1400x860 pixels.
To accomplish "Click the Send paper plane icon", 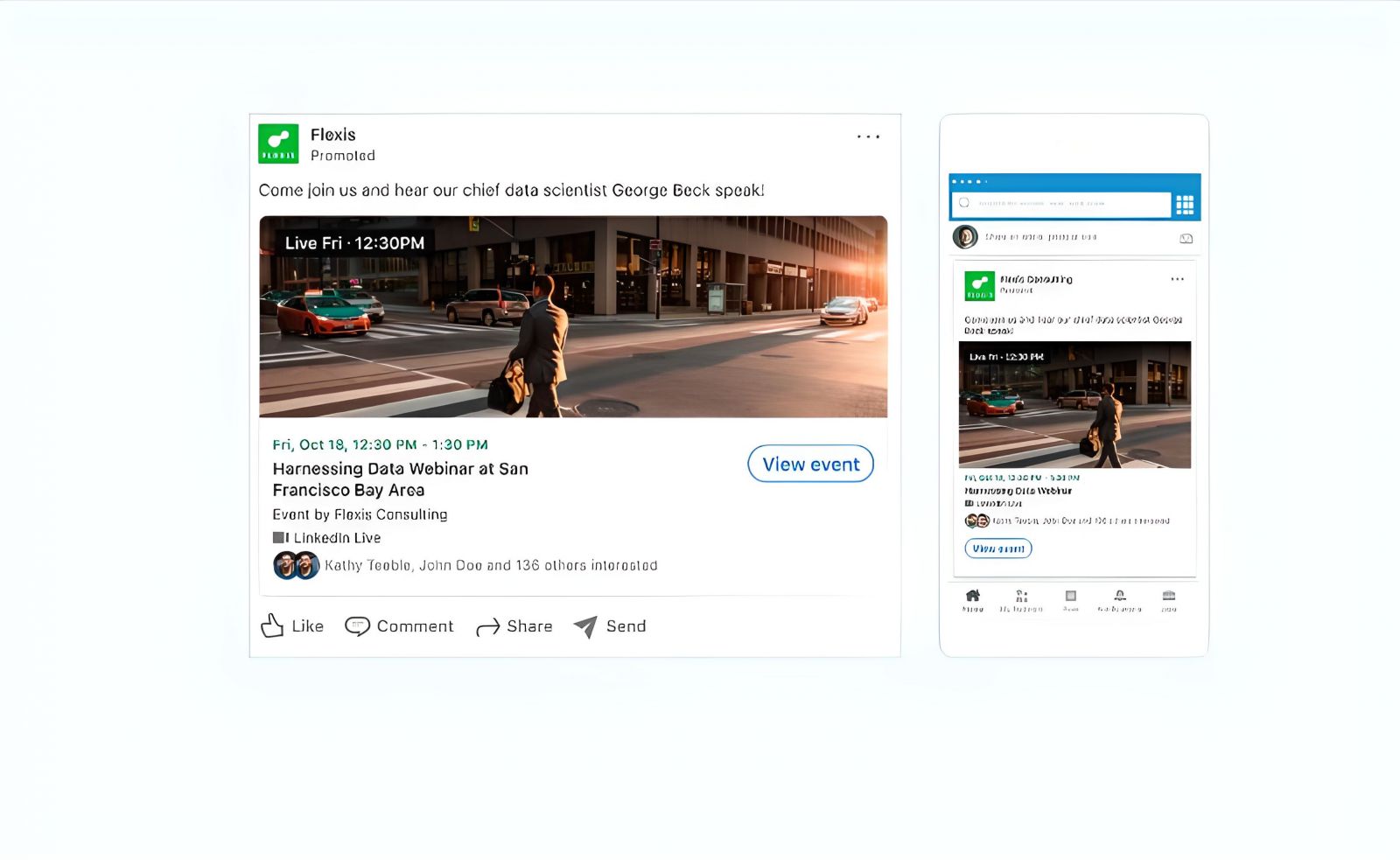I will click(x=585, y=626).
